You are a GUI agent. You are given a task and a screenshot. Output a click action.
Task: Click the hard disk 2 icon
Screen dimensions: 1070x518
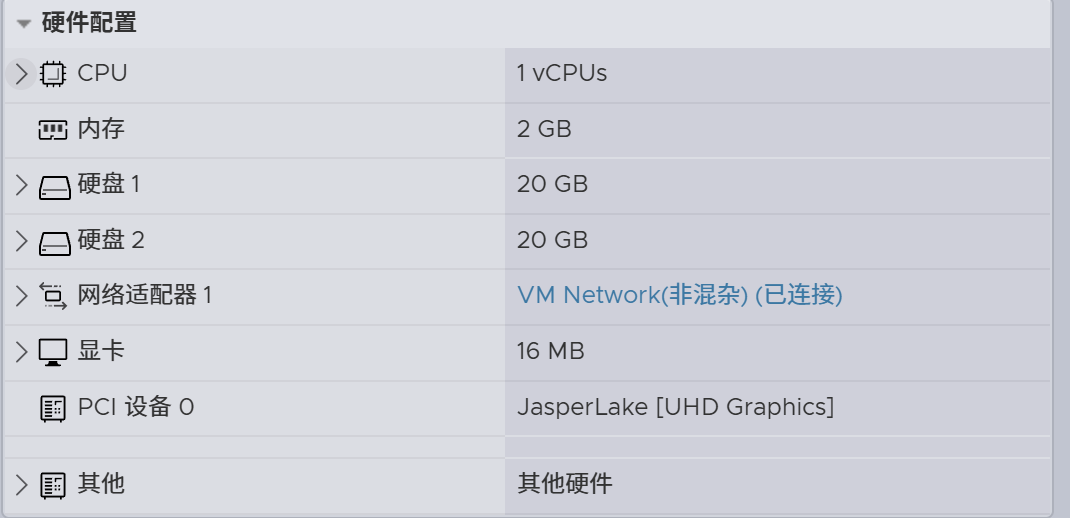55,242
